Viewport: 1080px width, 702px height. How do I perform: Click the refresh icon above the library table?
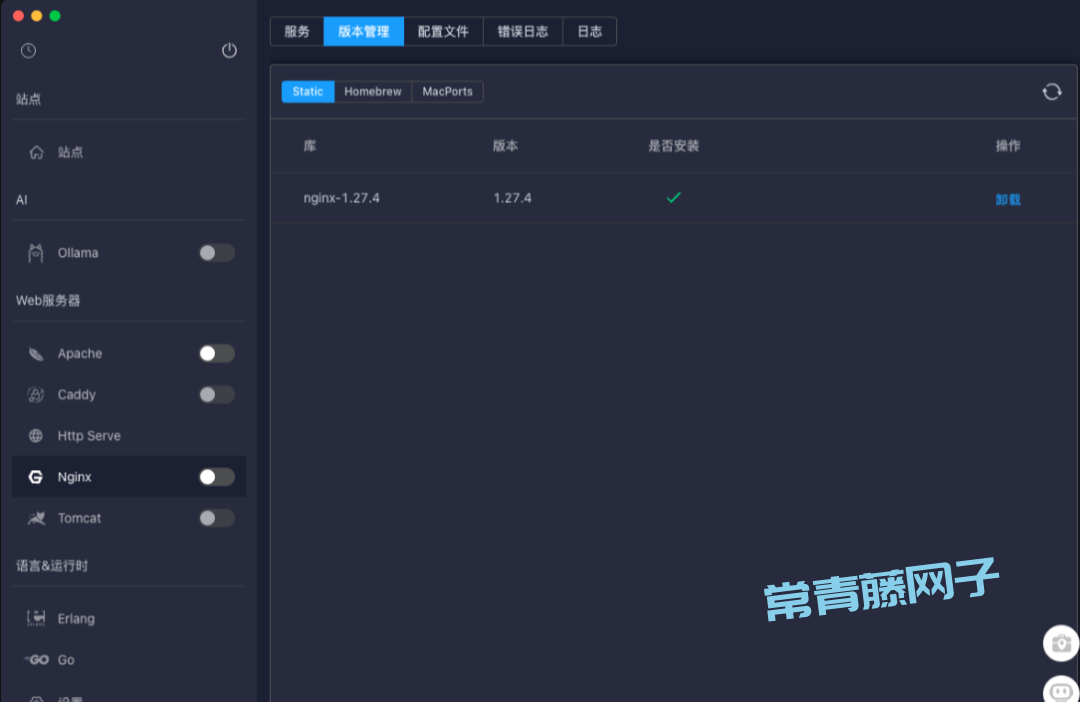click(x=1051, y=91)
